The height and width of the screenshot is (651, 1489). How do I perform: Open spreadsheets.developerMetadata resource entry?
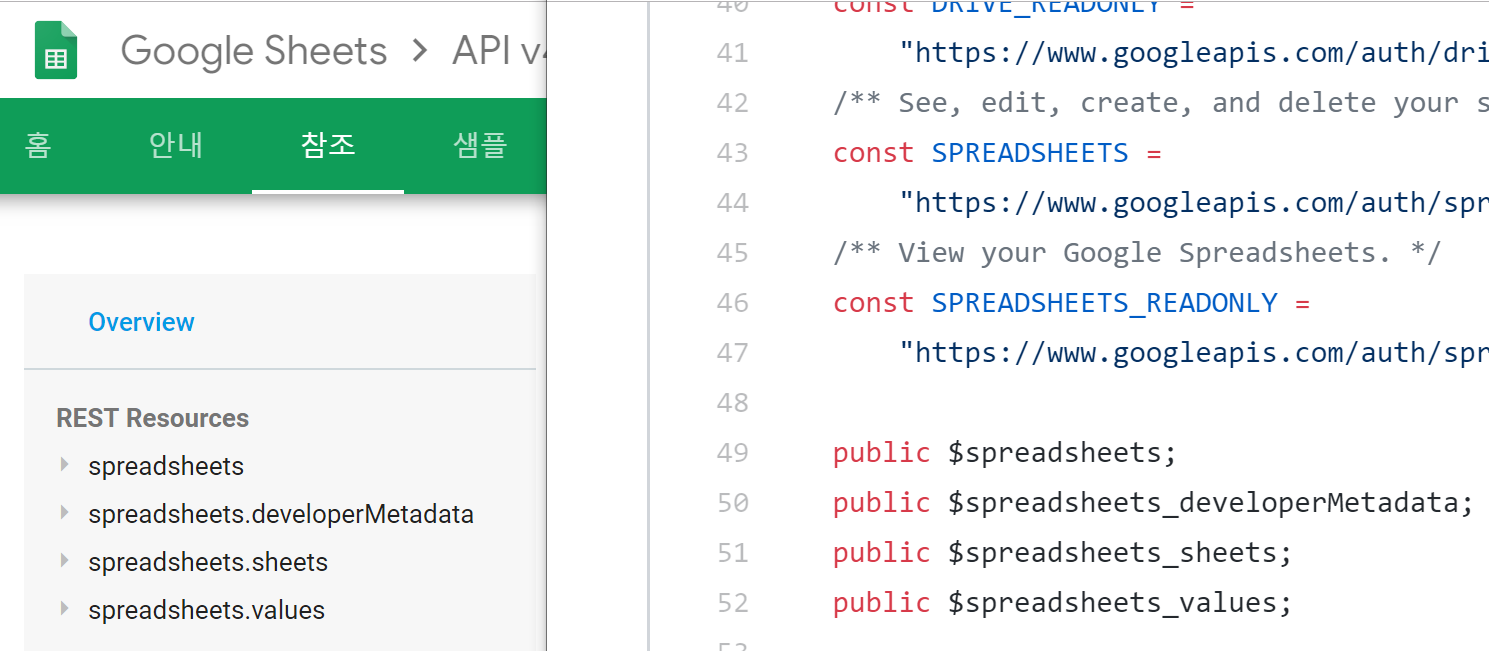point(281,515)
